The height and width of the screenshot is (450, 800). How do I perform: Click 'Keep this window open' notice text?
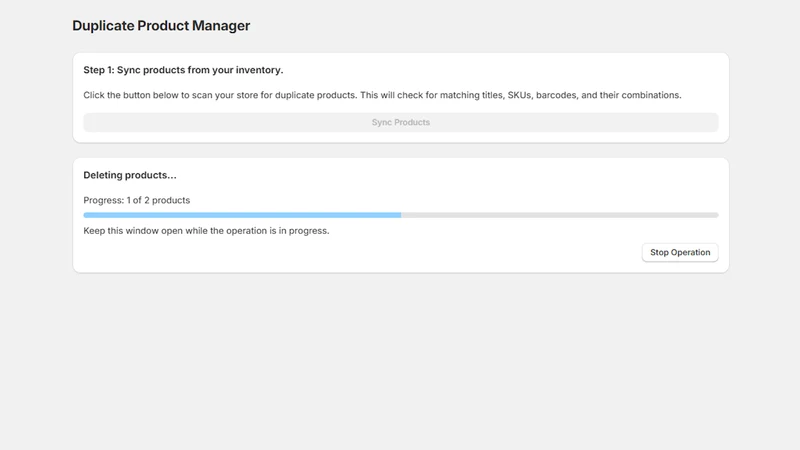(x=206, y=231)
